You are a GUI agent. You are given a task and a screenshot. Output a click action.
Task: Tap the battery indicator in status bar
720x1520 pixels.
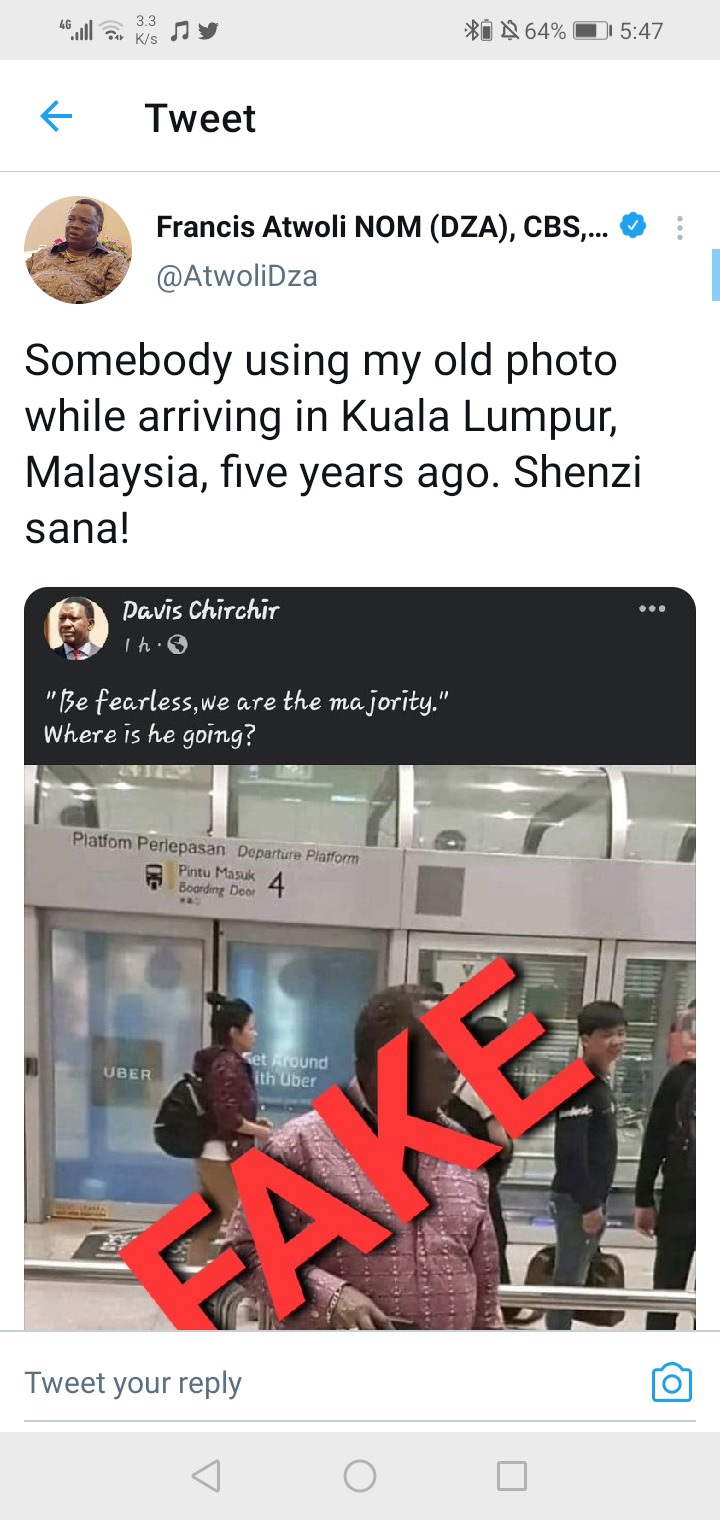click(592, 31)
